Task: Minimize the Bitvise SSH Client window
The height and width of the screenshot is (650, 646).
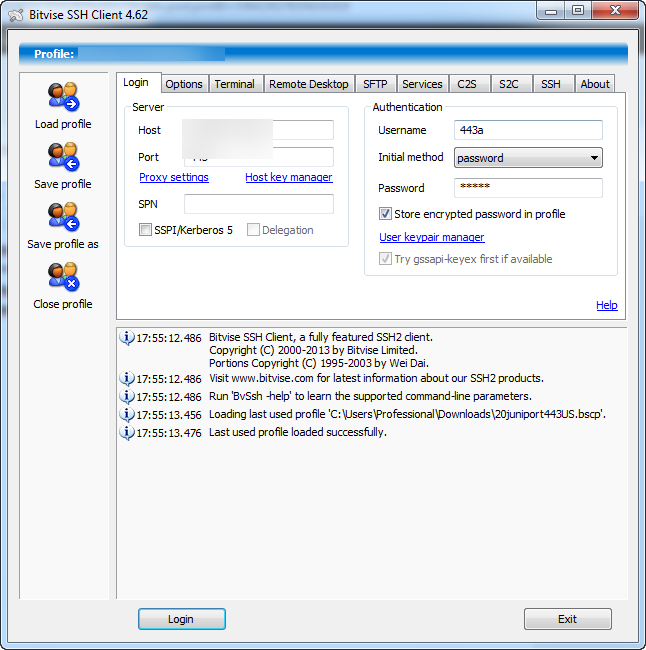Action: (x=551, y=10)
